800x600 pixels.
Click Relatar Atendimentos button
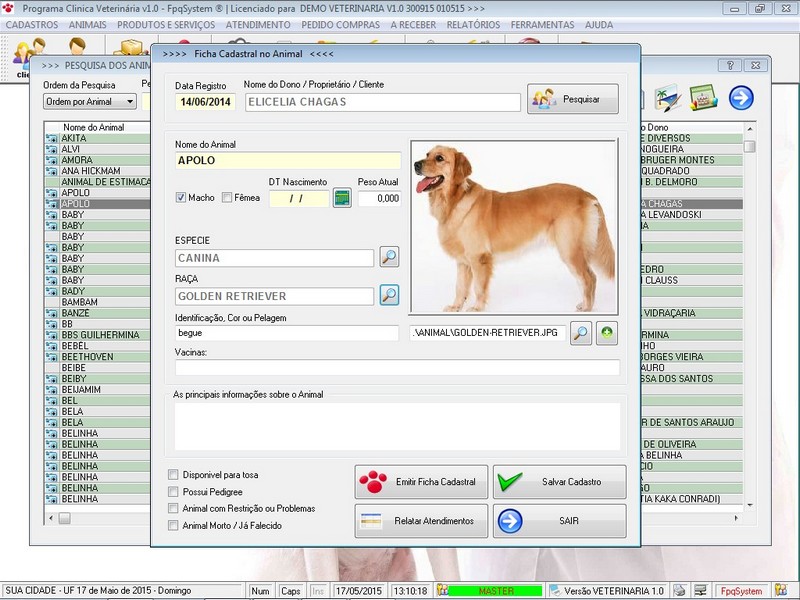(x=421, y=521)
